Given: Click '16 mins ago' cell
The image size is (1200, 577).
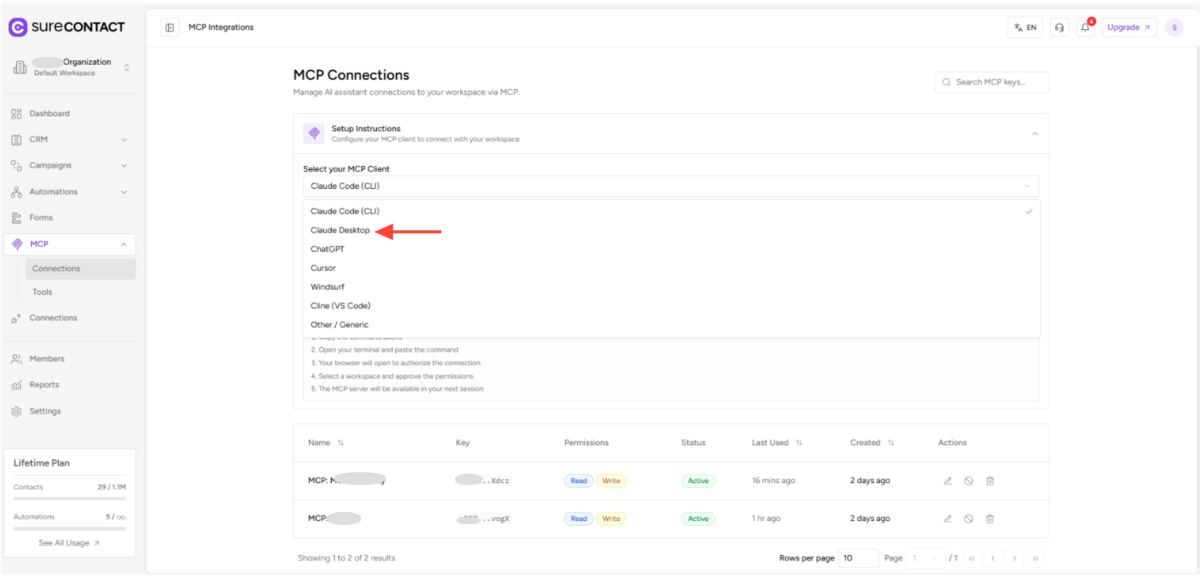Looking at the screenshot, I should click(774, 481).
